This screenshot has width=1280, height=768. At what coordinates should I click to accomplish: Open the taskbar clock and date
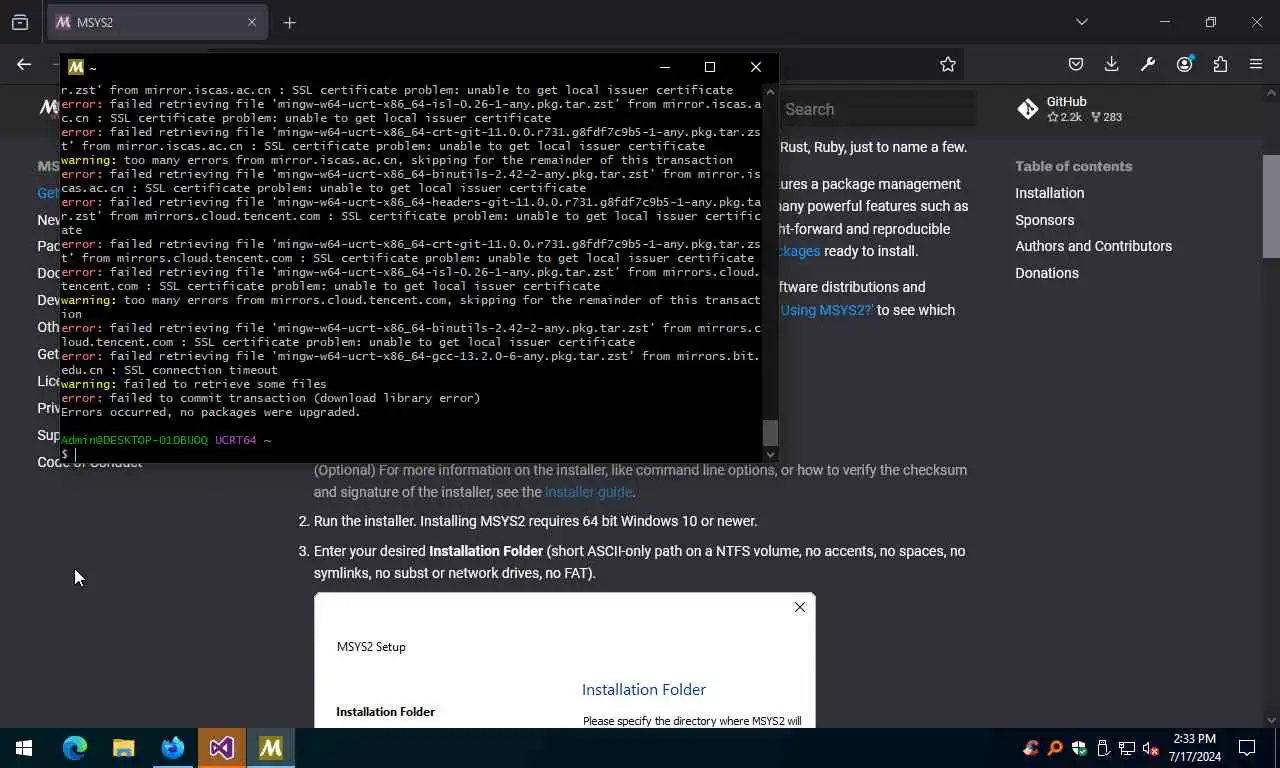(x=1194, y=748)
